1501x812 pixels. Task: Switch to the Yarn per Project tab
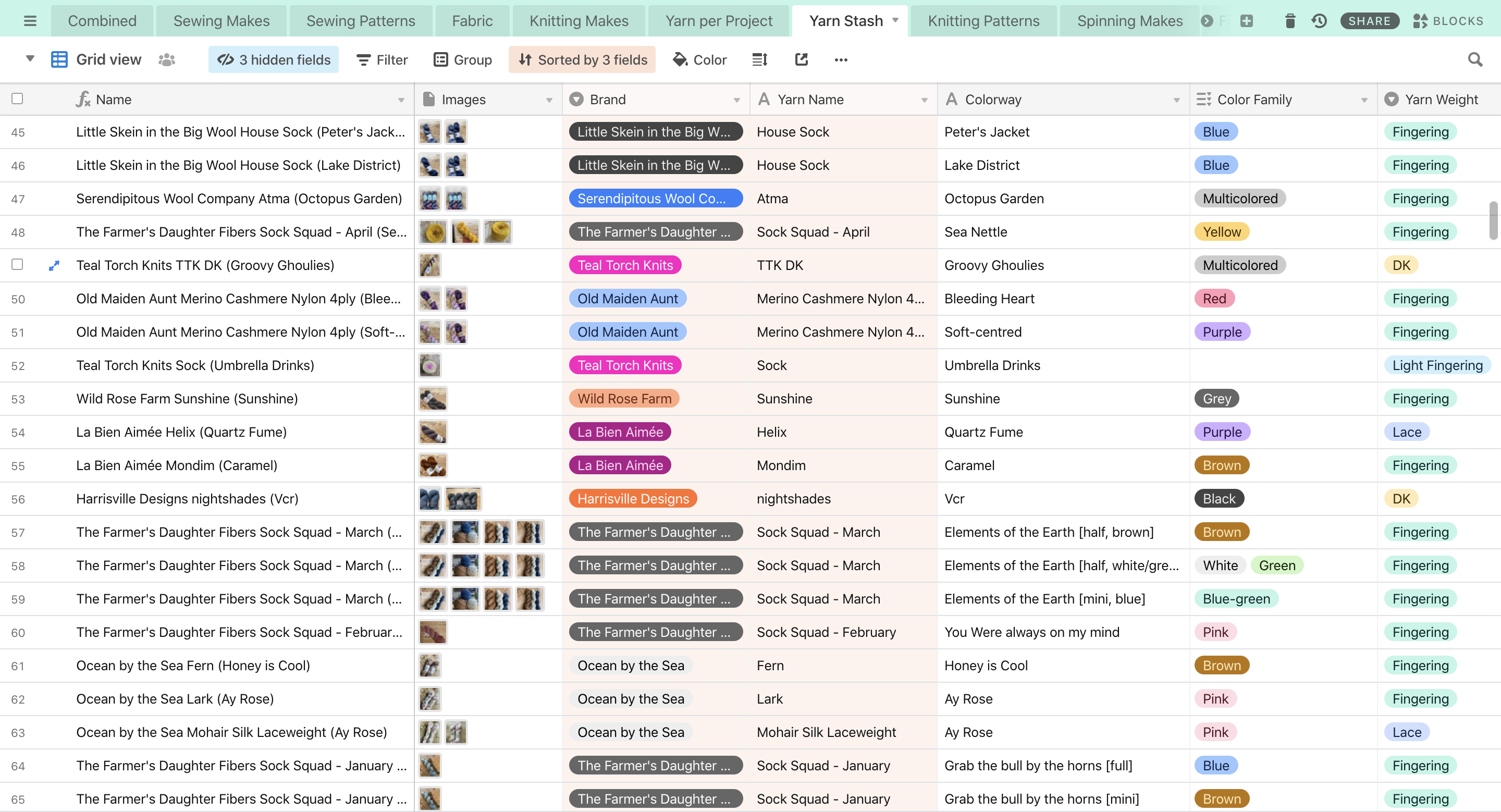[719, 21]
